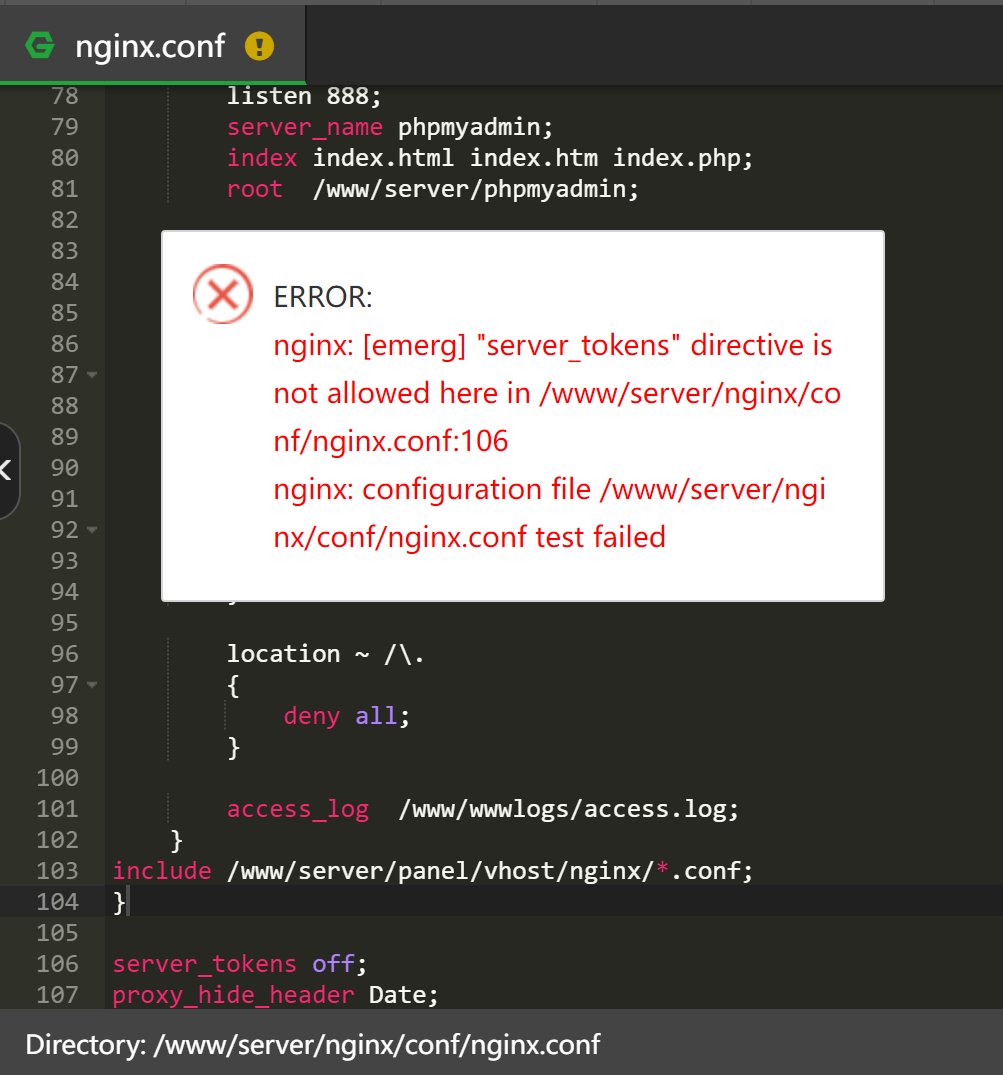This screenshot has width=1003, height=1075.
Task: Place cursor on server_name phpmyadmin line
Action: click(x=389, y=127)
